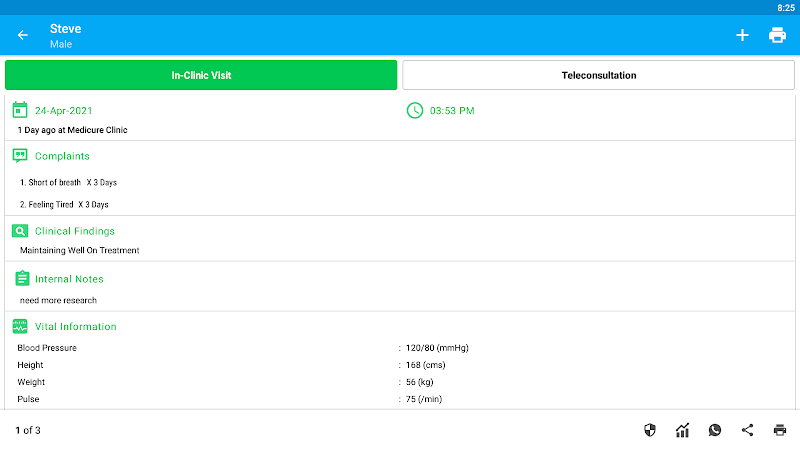Open the chart graph icon at bottom
This screenshot has width=800, height=450.
[682, 430]
